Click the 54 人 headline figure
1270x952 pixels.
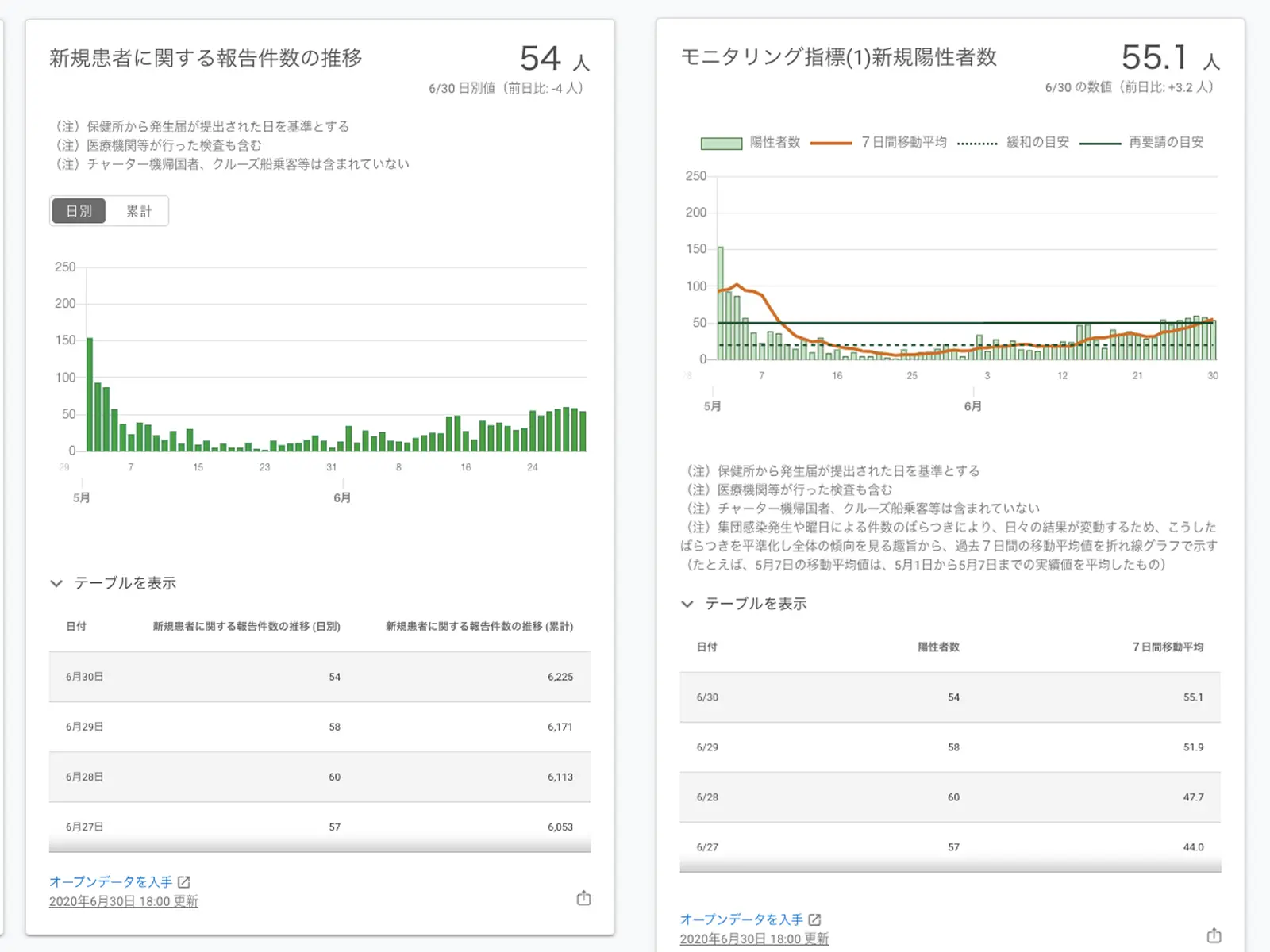click(554, 59)
